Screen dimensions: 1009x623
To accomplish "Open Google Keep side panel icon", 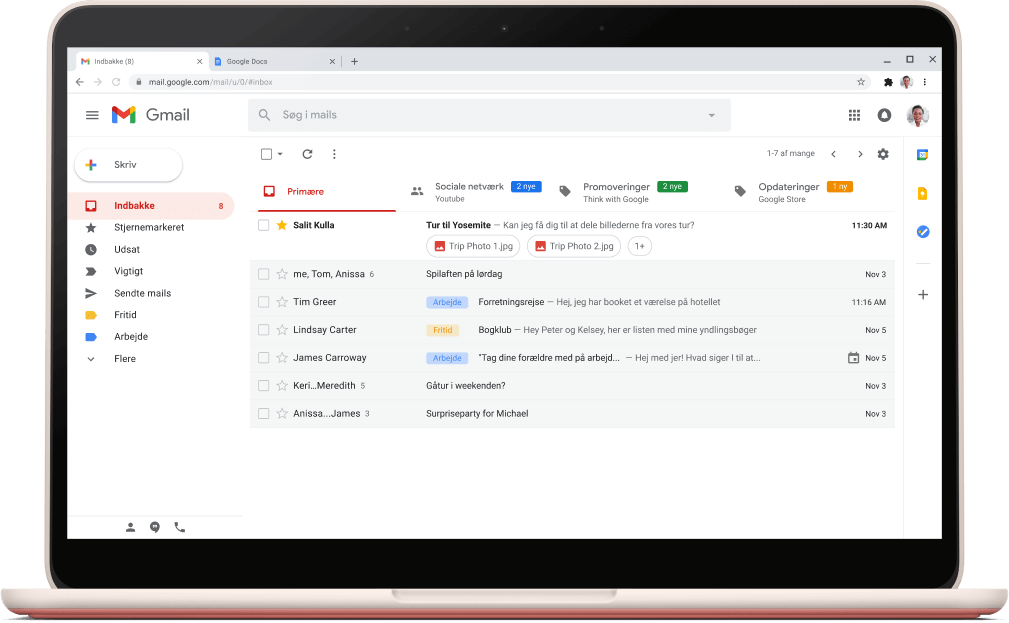I will pyautogui.click(x=922, y=193).
